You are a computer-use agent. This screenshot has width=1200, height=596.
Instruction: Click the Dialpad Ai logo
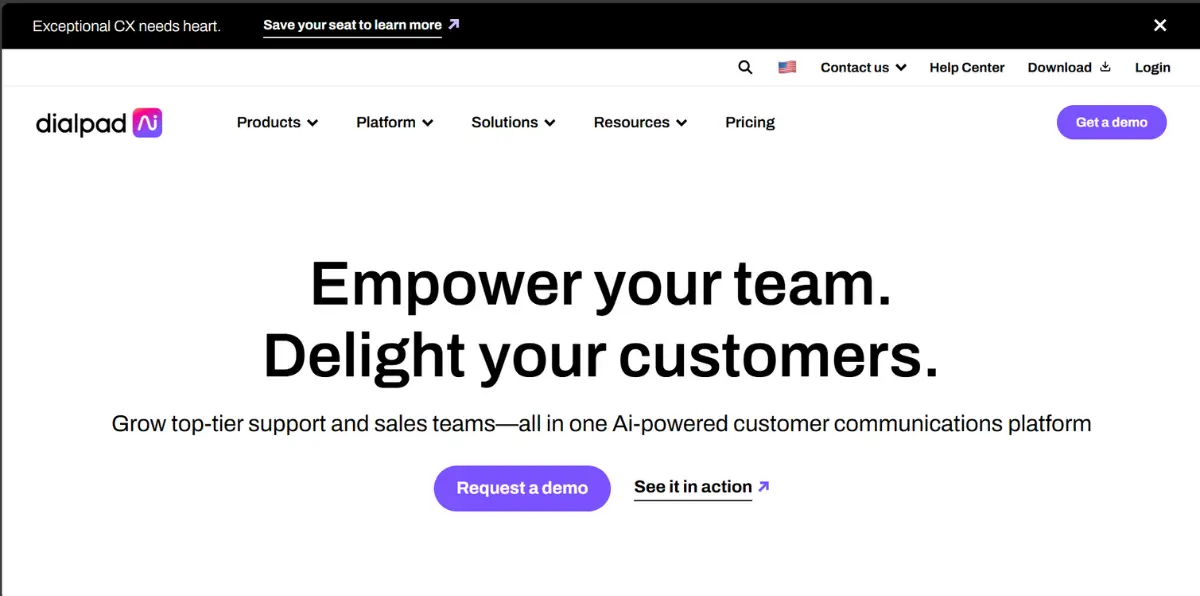[x=98, y=123]
